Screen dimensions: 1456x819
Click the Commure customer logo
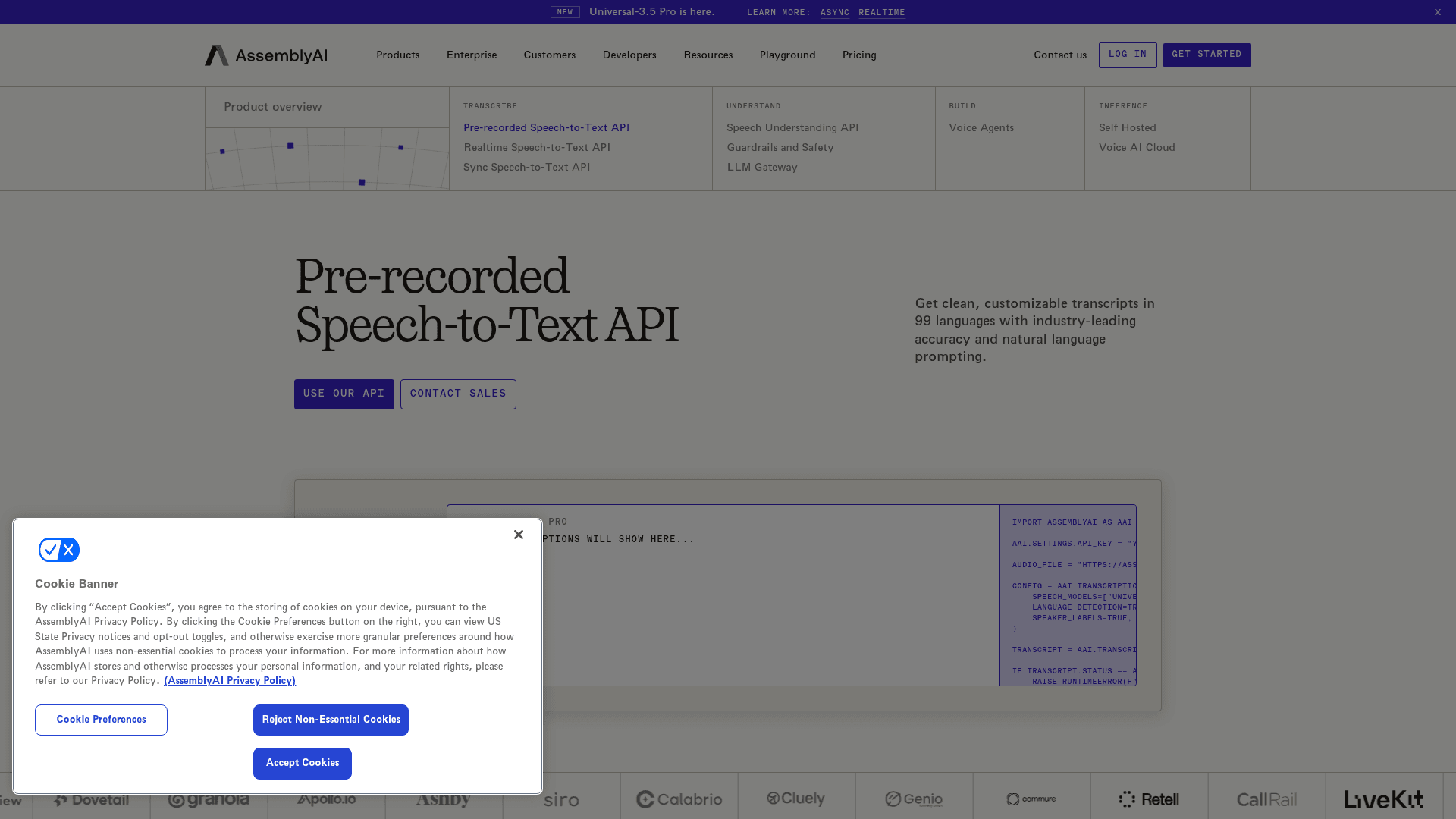tap(1031, 799)
